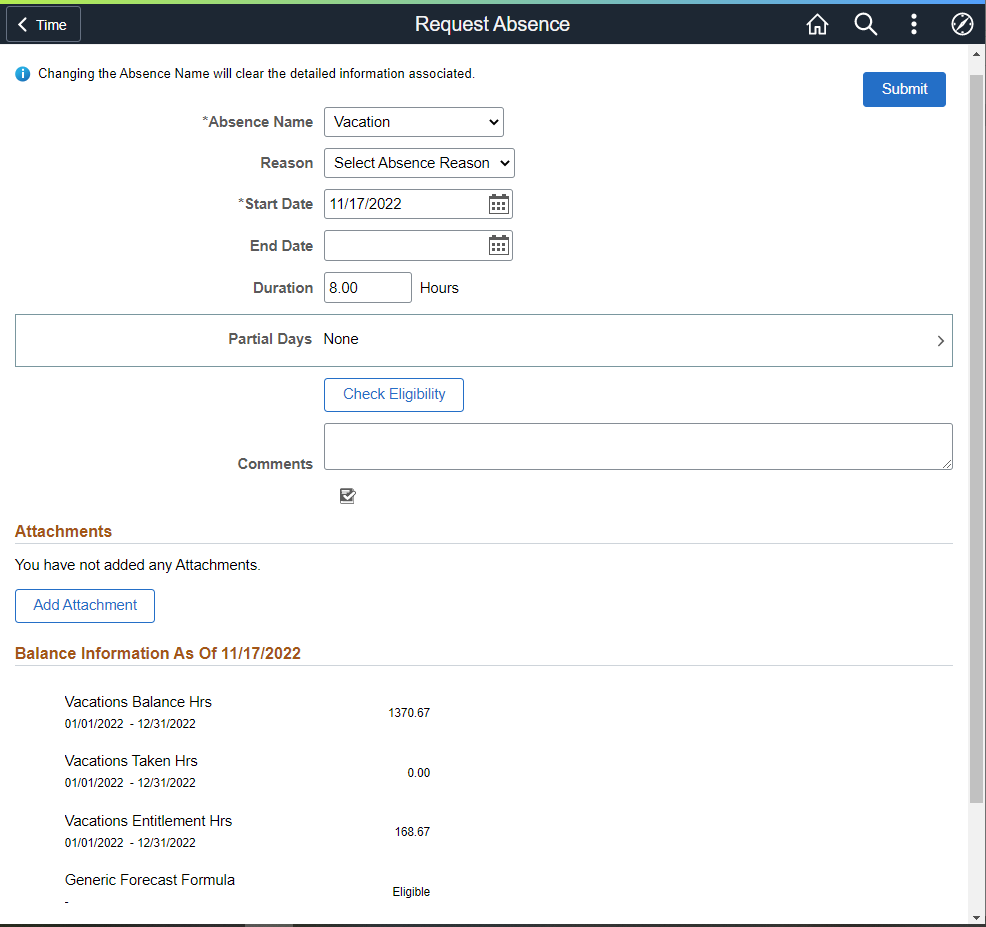This screenshot has width=986, height=927.
Task: Click the Add Attachment button
Action: coord(85,606)
